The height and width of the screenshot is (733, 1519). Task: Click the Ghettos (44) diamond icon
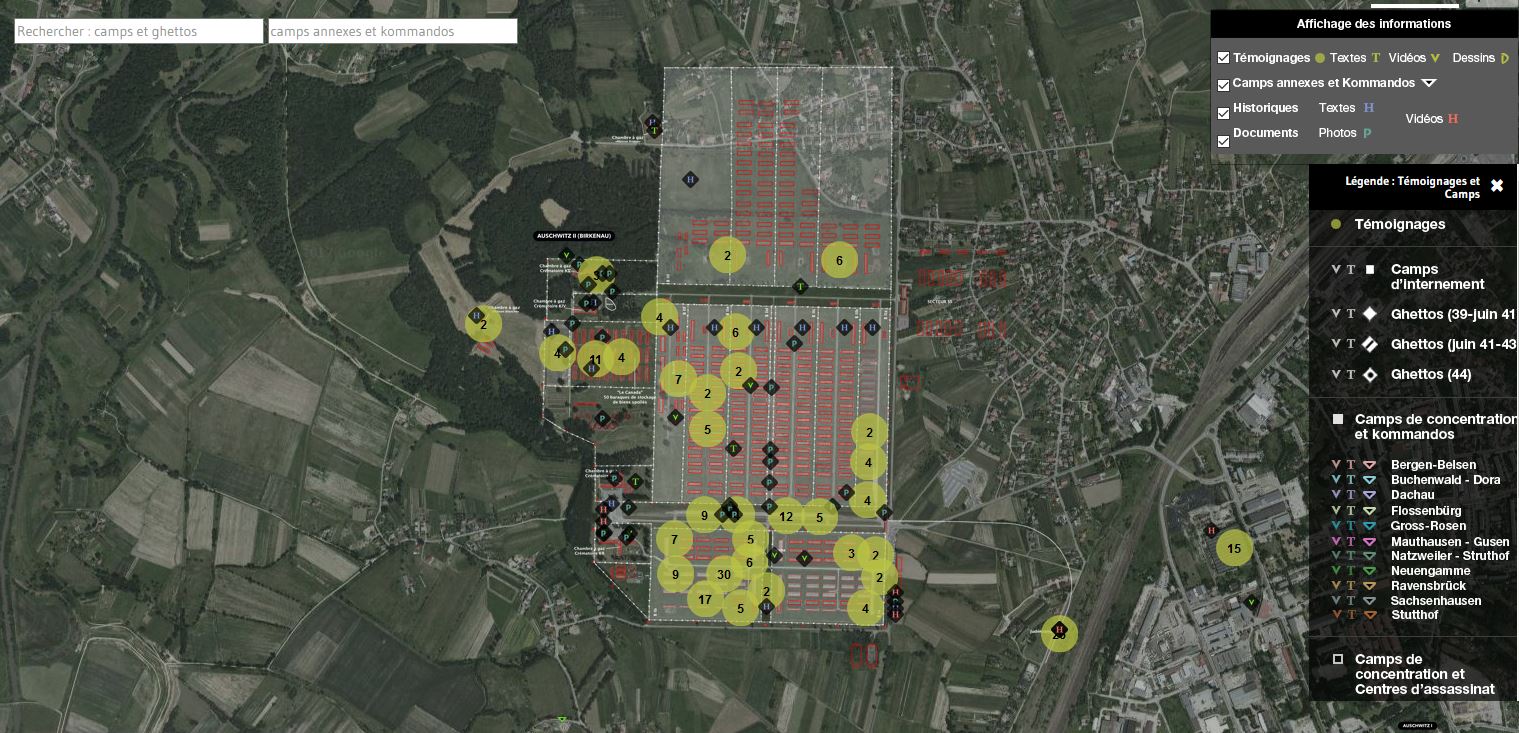pos(1370,374)
